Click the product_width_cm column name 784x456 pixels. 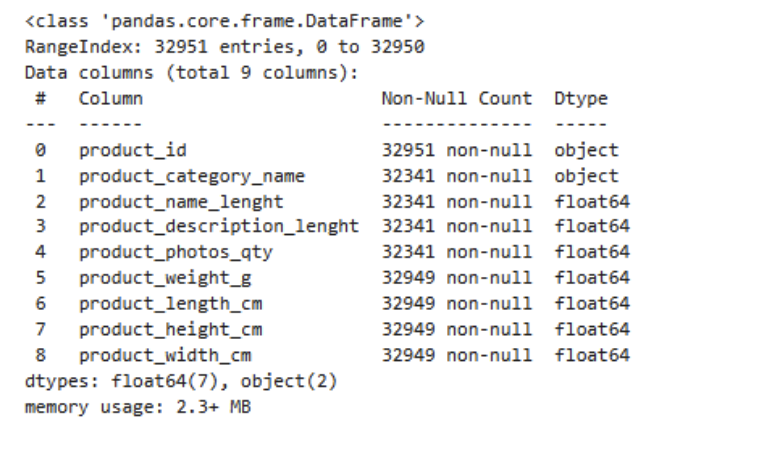tap(165, 355)
